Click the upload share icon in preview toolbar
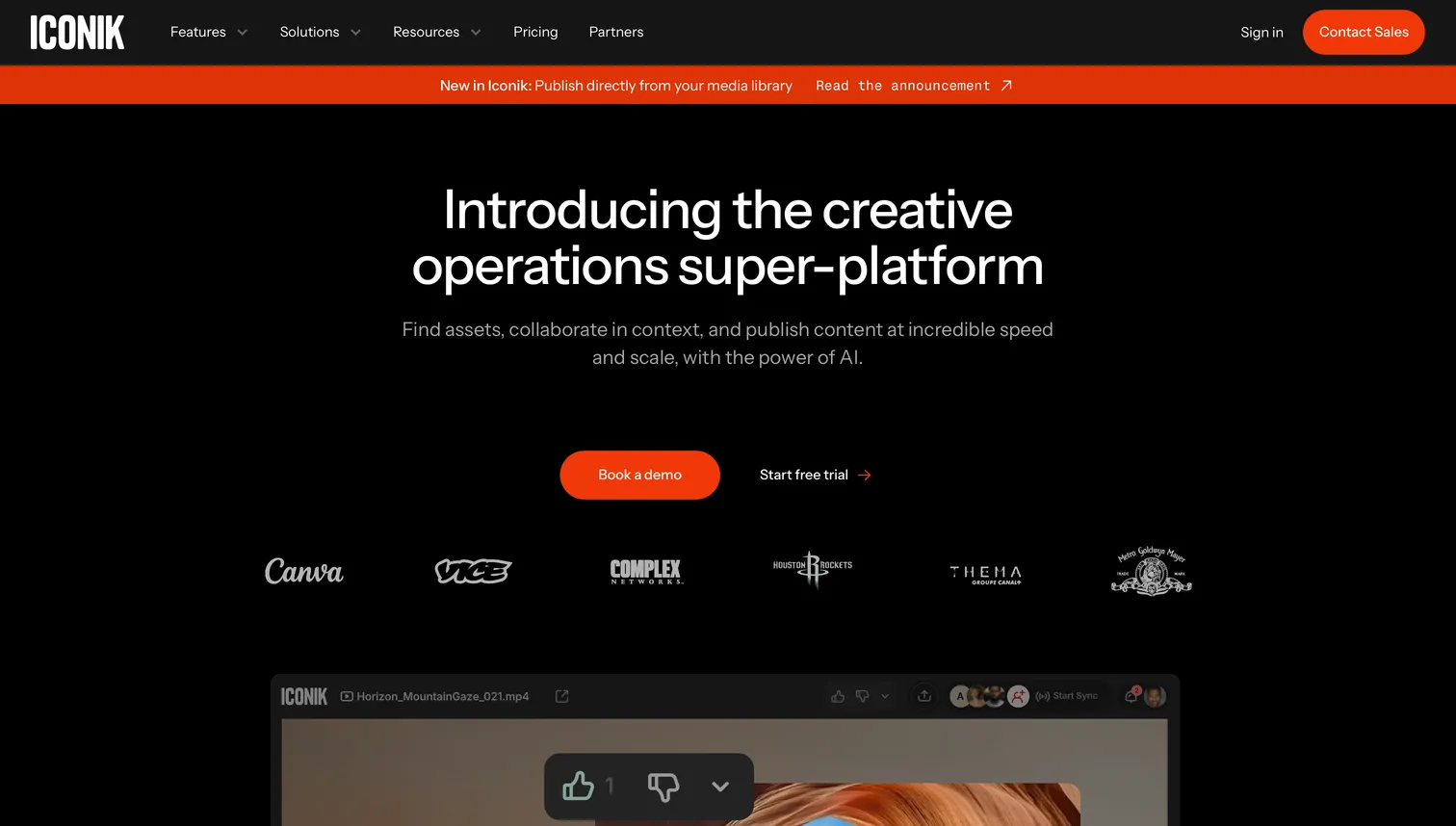1456x826 pixels. (924, 695)
